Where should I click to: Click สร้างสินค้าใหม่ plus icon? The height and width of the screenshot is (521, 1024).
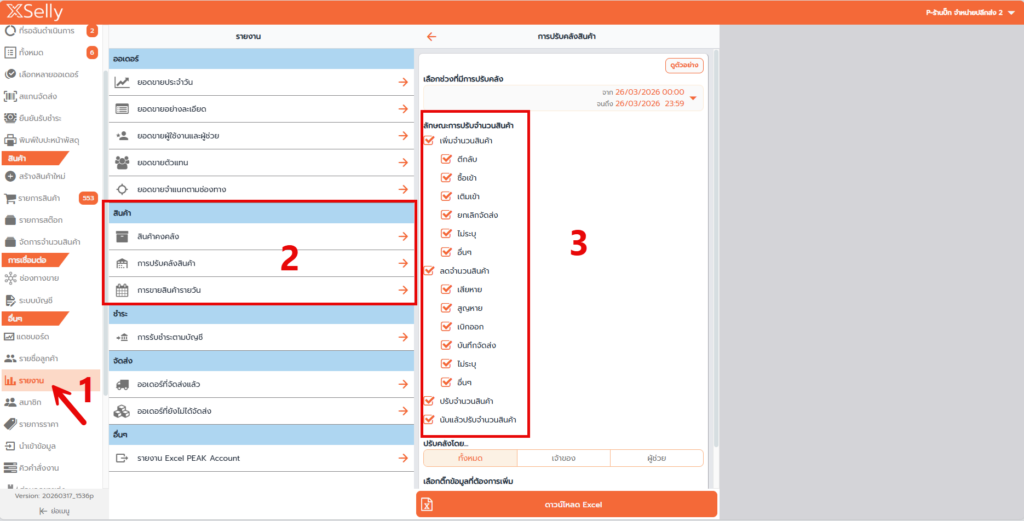[x=10, y=176]
